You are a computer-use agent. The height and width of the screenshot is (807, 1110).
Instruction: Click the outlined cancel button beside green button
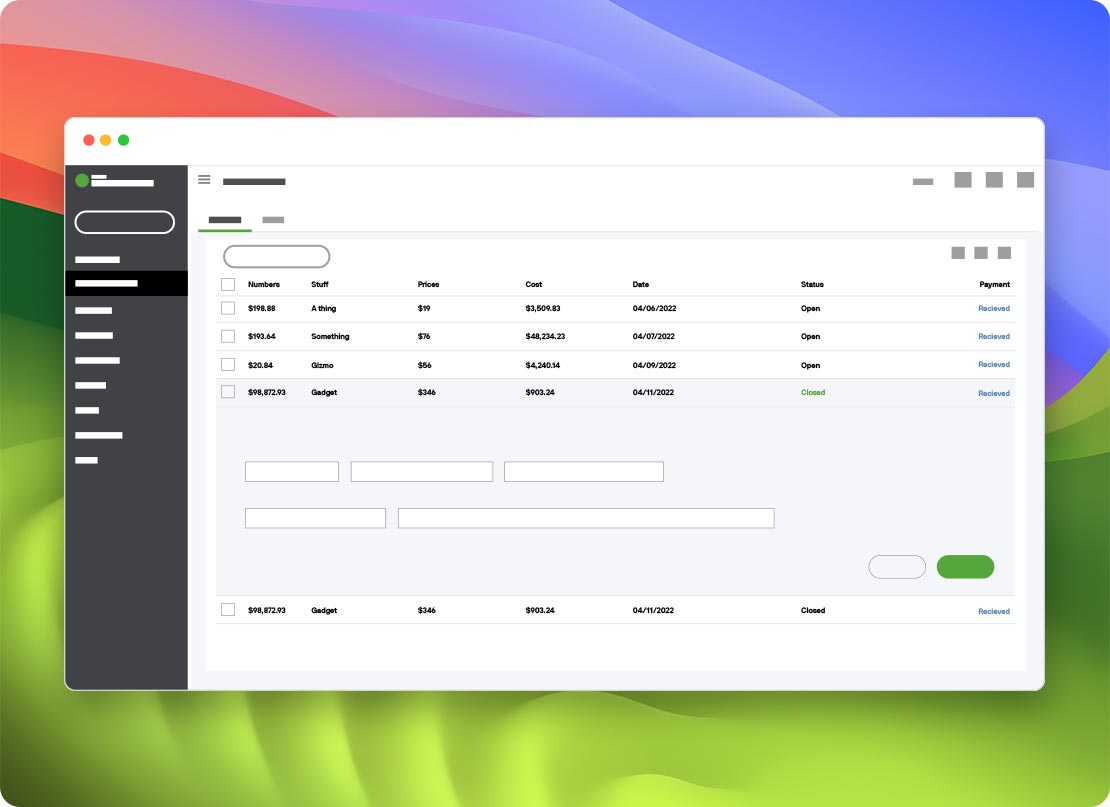tap(897, 567)
